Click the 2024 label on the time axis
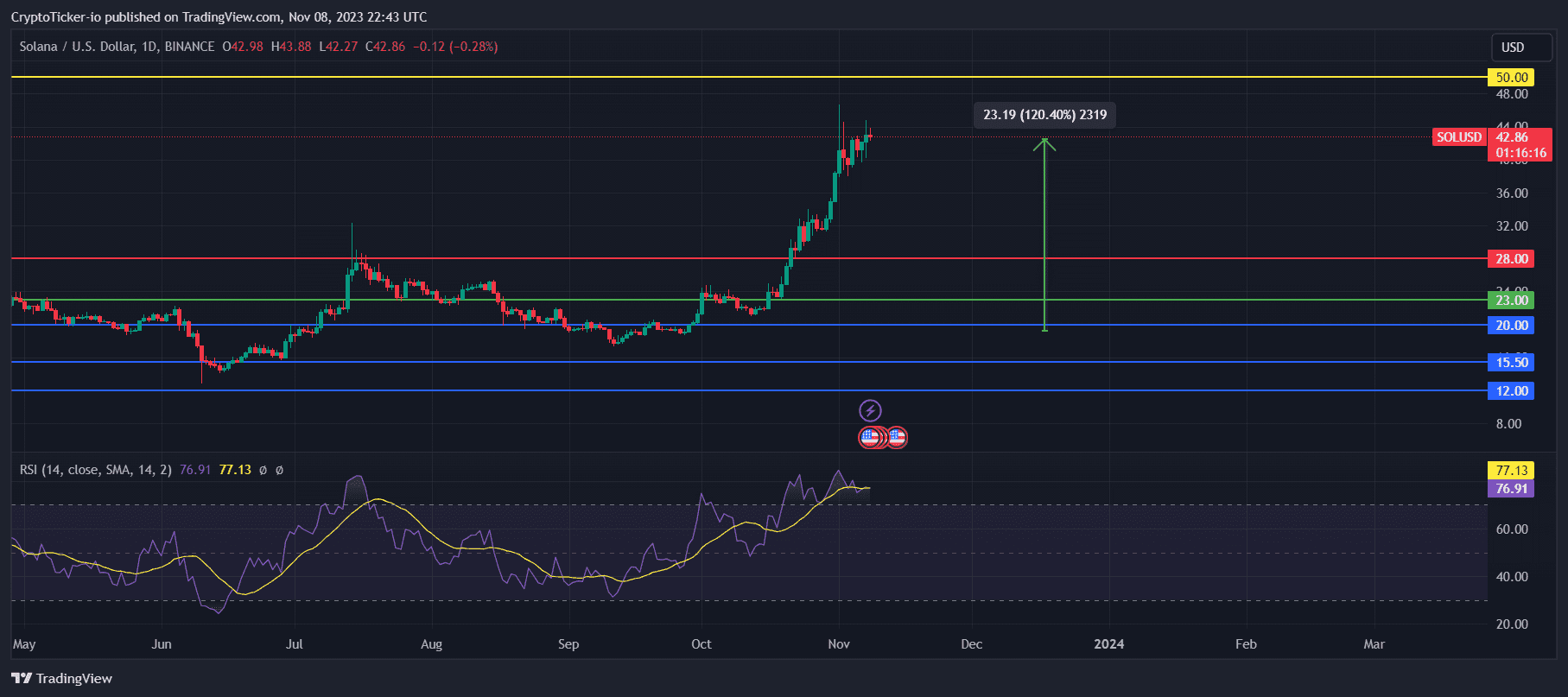Image resolution: width=1568 pixels, height=697 pixels. point(1109,644)
